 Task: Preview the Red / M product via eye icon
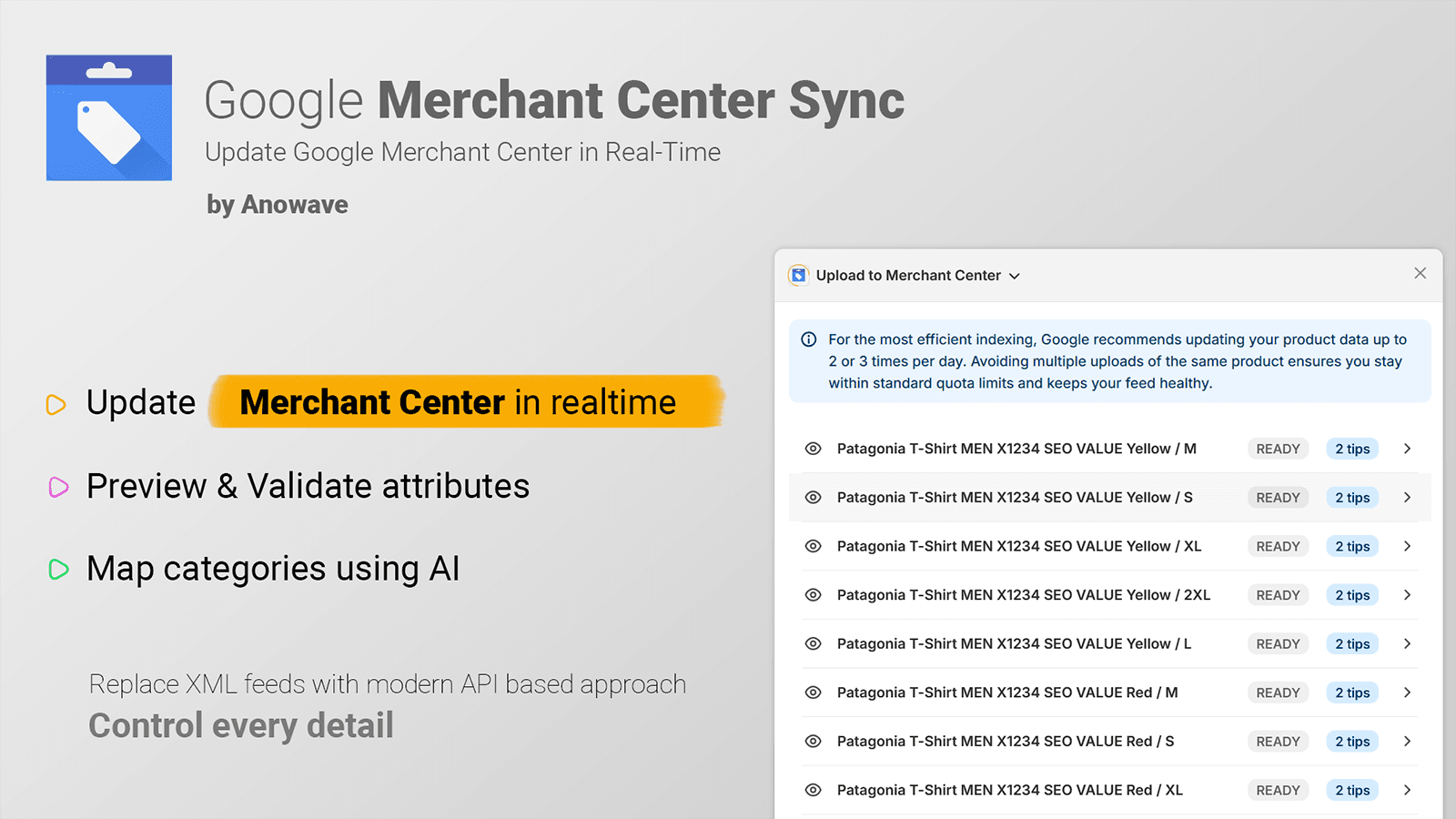(x=814, y=693)
